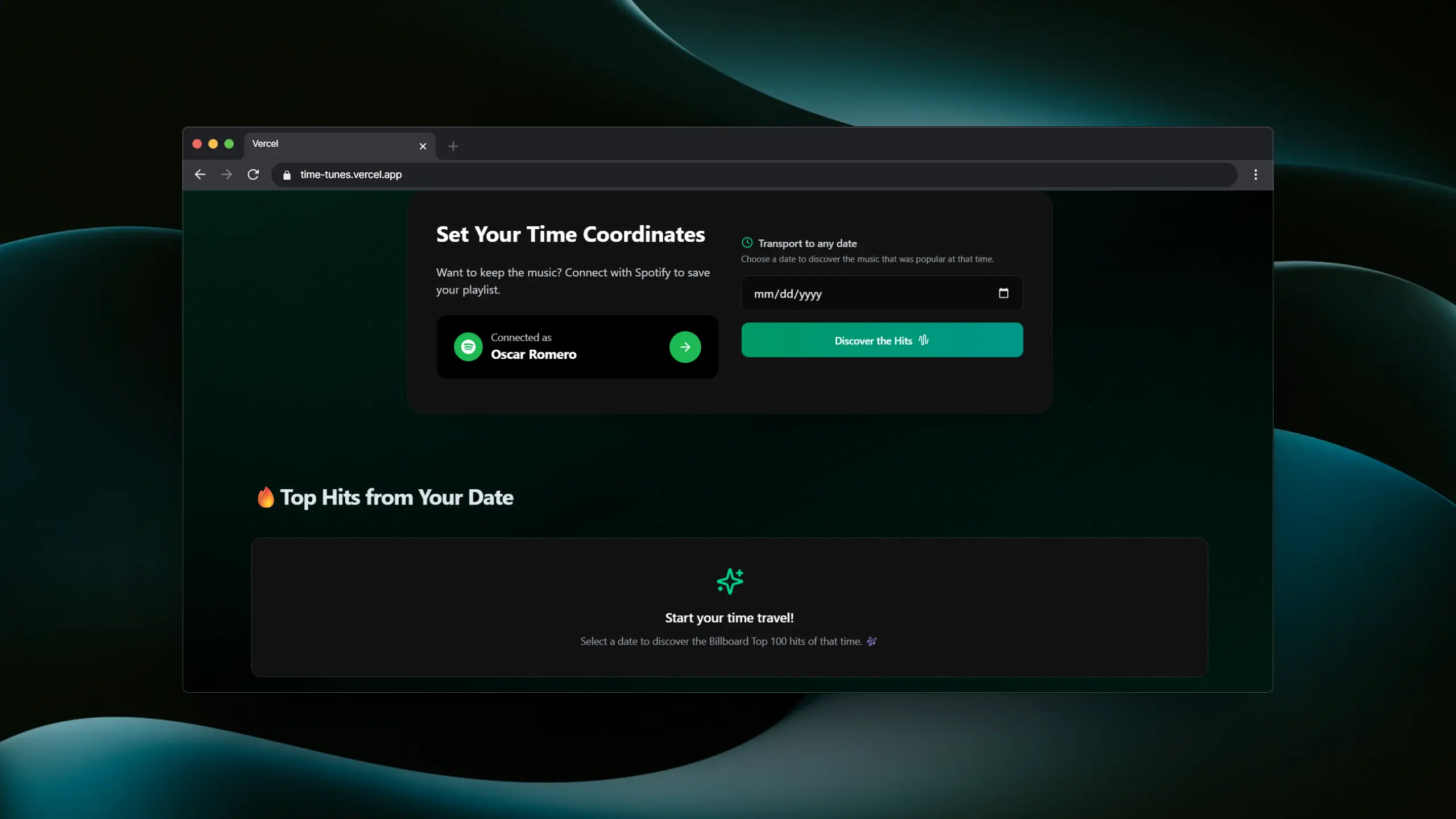The width and height of the screenshot is (1456, 819).
Task: Select the Vercel browser tab
Action: click(340, 146)
